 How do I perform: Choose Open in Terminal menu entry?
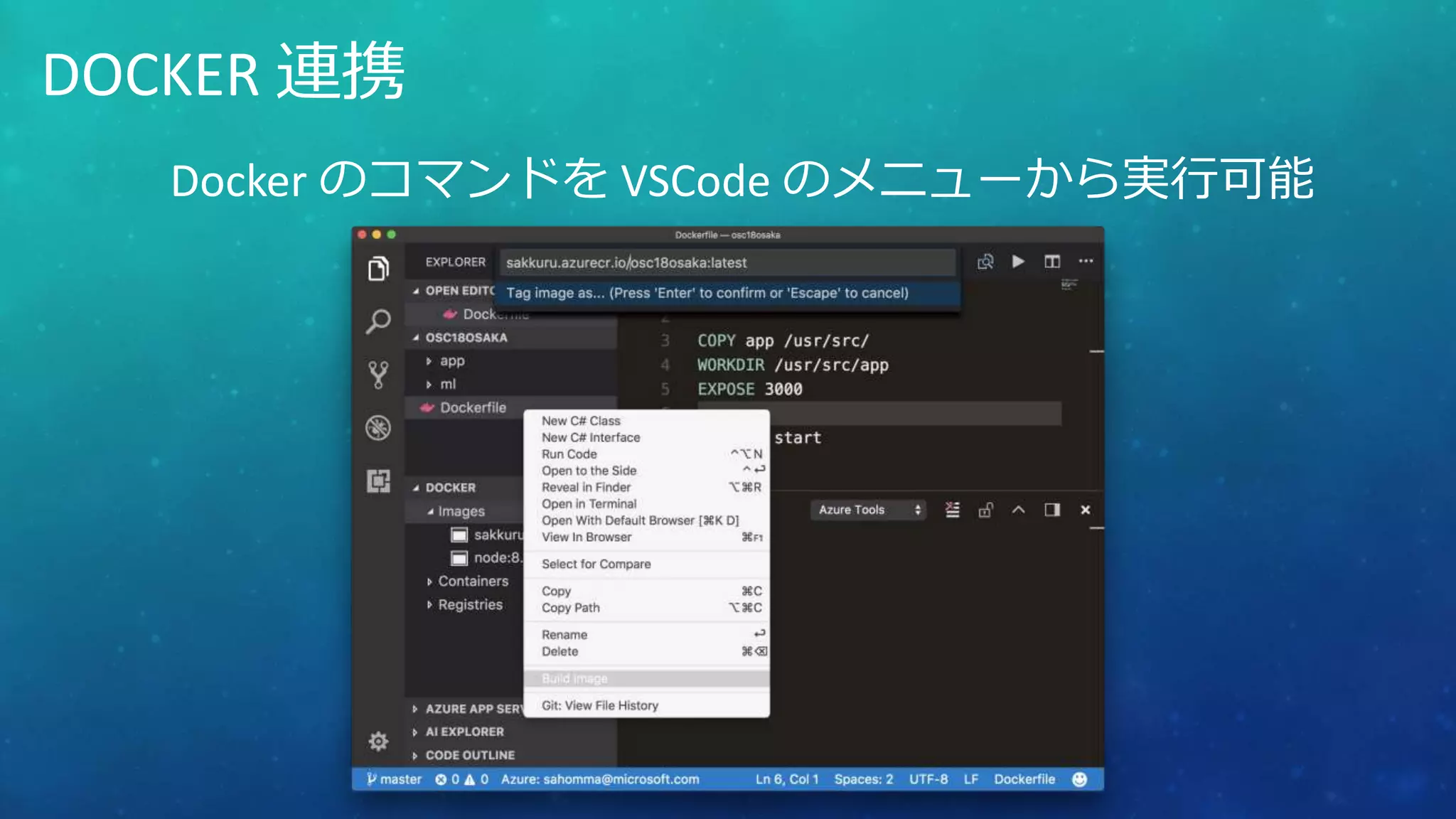coord(646,504)
